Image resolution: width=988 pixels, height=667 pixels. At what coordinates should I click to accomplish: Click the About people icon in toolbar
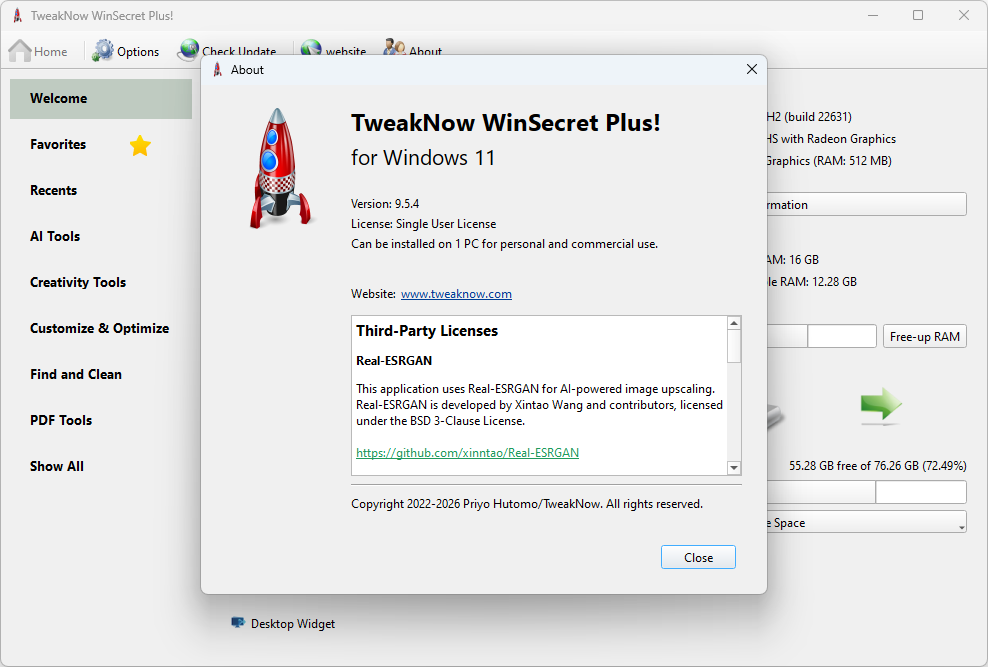[394, 48]
